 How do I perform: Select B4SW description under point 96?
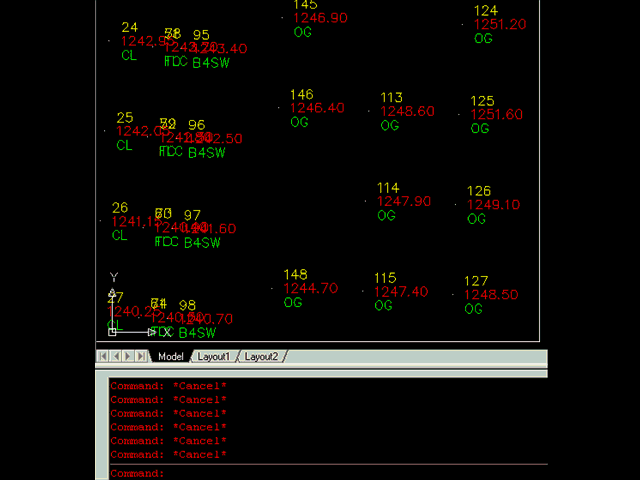[207, 153]
